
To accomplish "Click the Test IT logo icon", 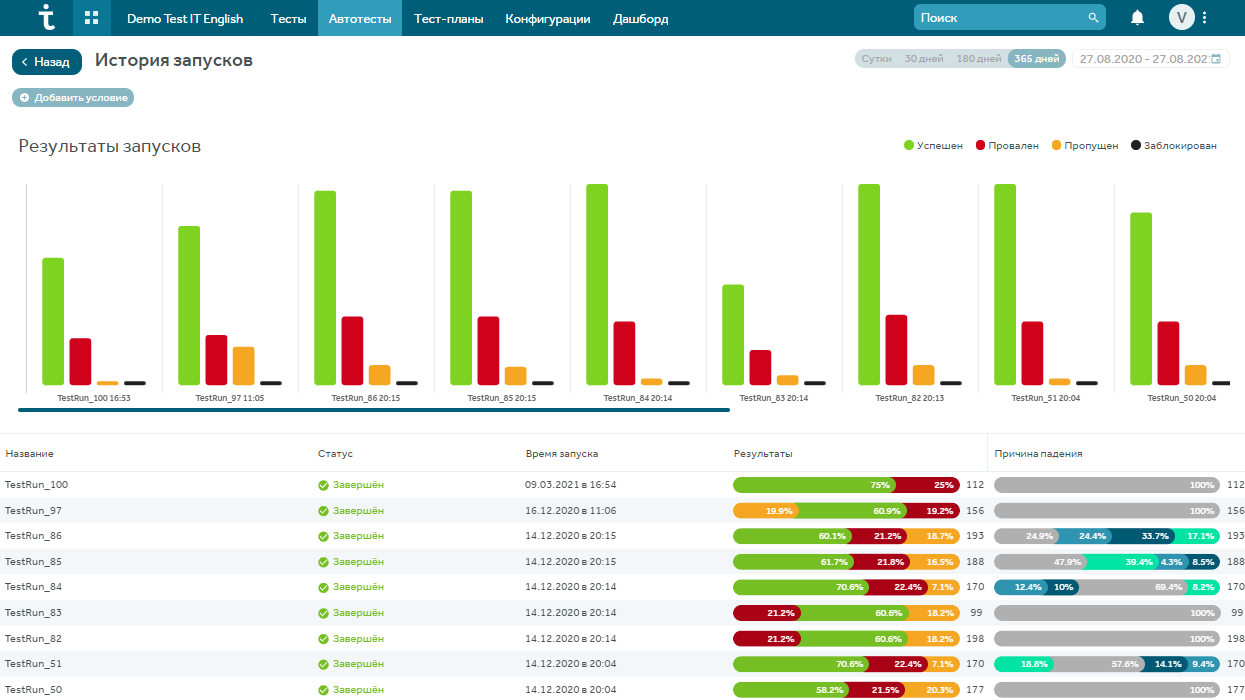I will click(47, 17).
